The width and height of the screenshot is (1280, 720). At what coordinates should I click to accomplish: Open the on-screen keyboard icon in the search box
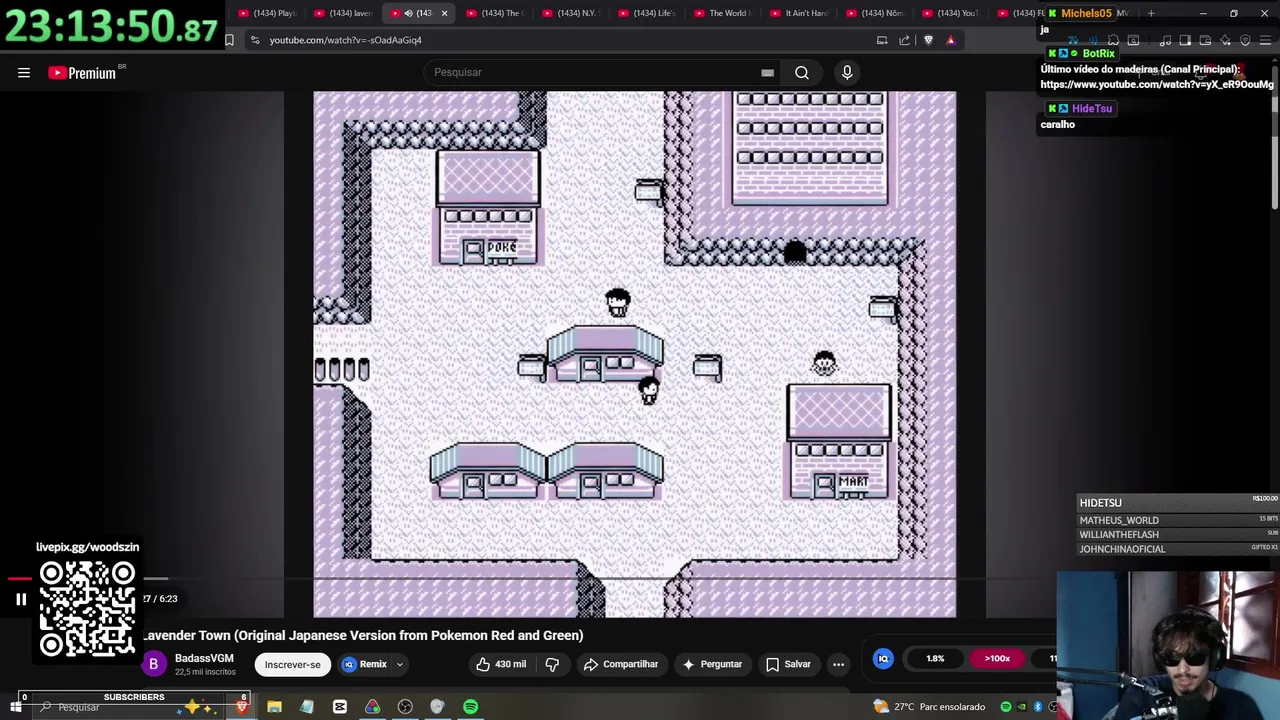click(767, 72)
